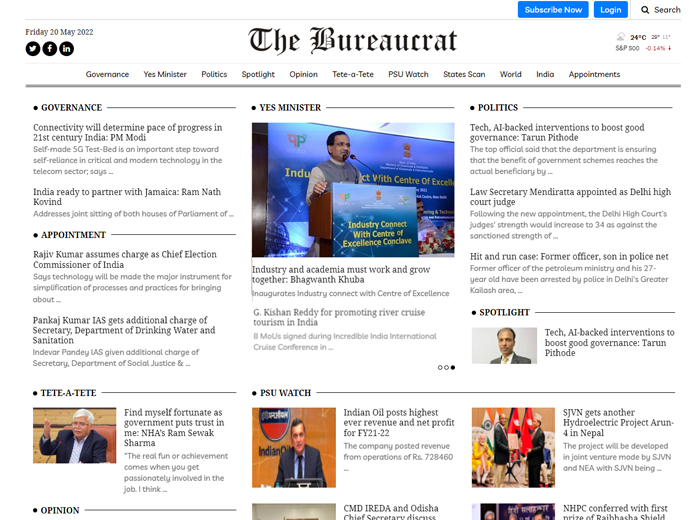The width and height of the screenshot is (700, 520).
Task: Open PSU Watch navigation item
Action: coord(408,74)
